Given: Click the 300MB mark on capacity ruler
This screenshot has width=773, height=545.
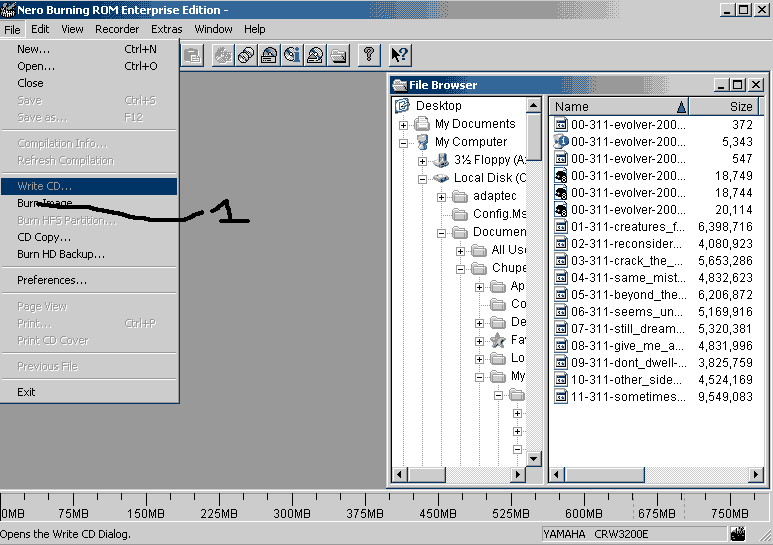Looking at the screenshot, I should [292, 513].
